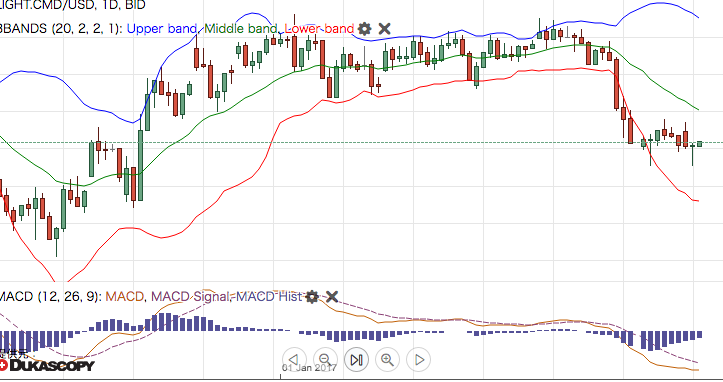Screen dimensions: 723x382
Task: Remove the MACD indicator
Action: click(332, 297)
